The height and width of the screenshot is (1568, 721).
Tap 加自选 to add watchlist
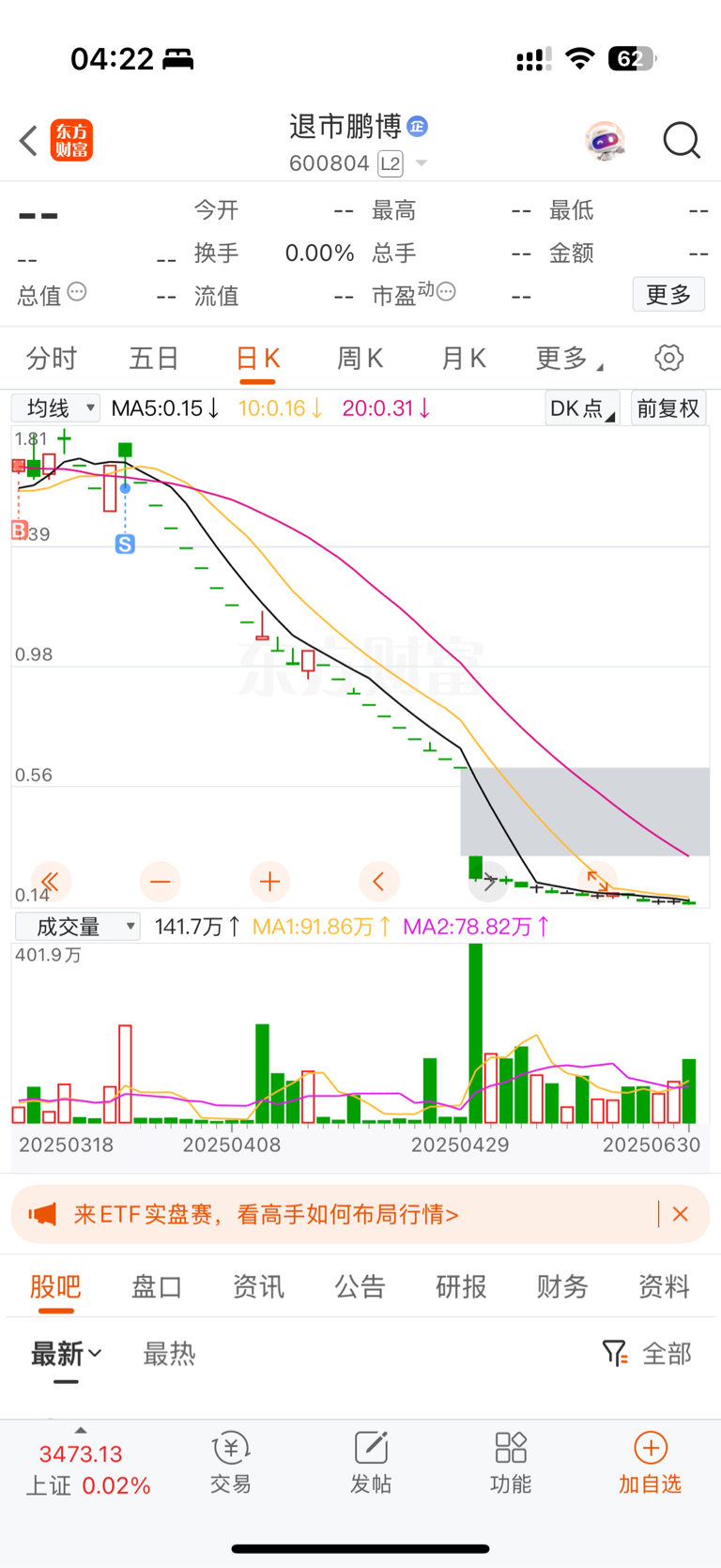click(650, 1463)
